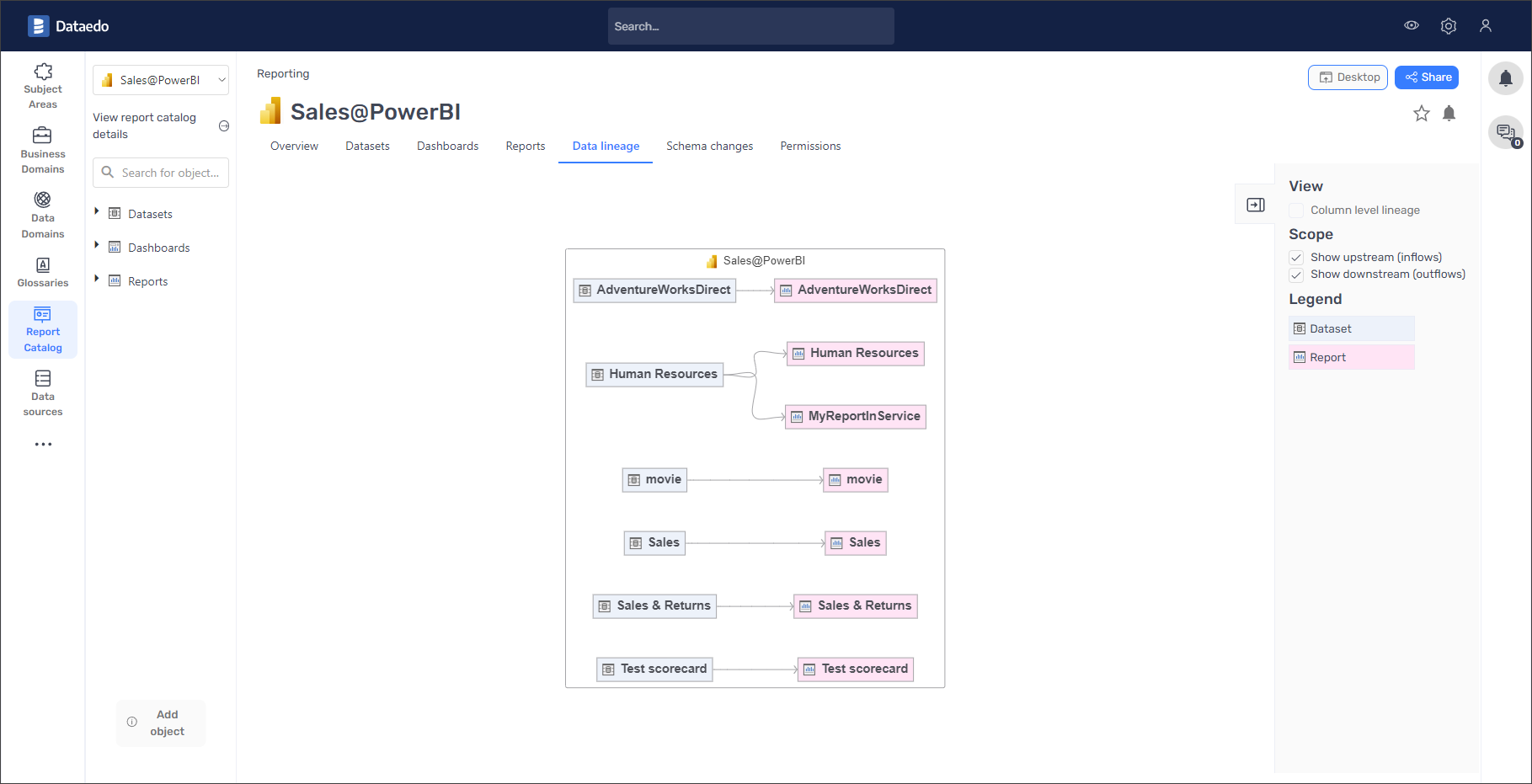Image resolution: width=1532 pixels, height=784 pixels.
Task: Select the Sales dataset node
Action: (654, 543)
